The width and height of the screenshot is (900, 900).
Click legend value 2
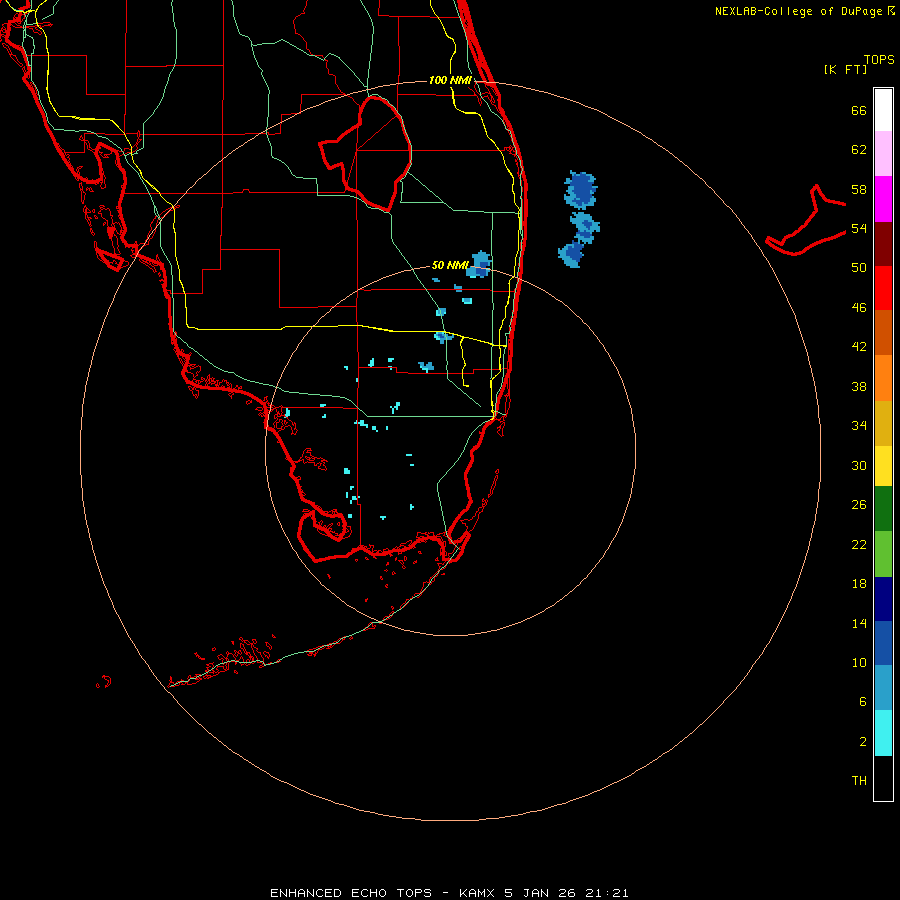(x=862, y=742)
